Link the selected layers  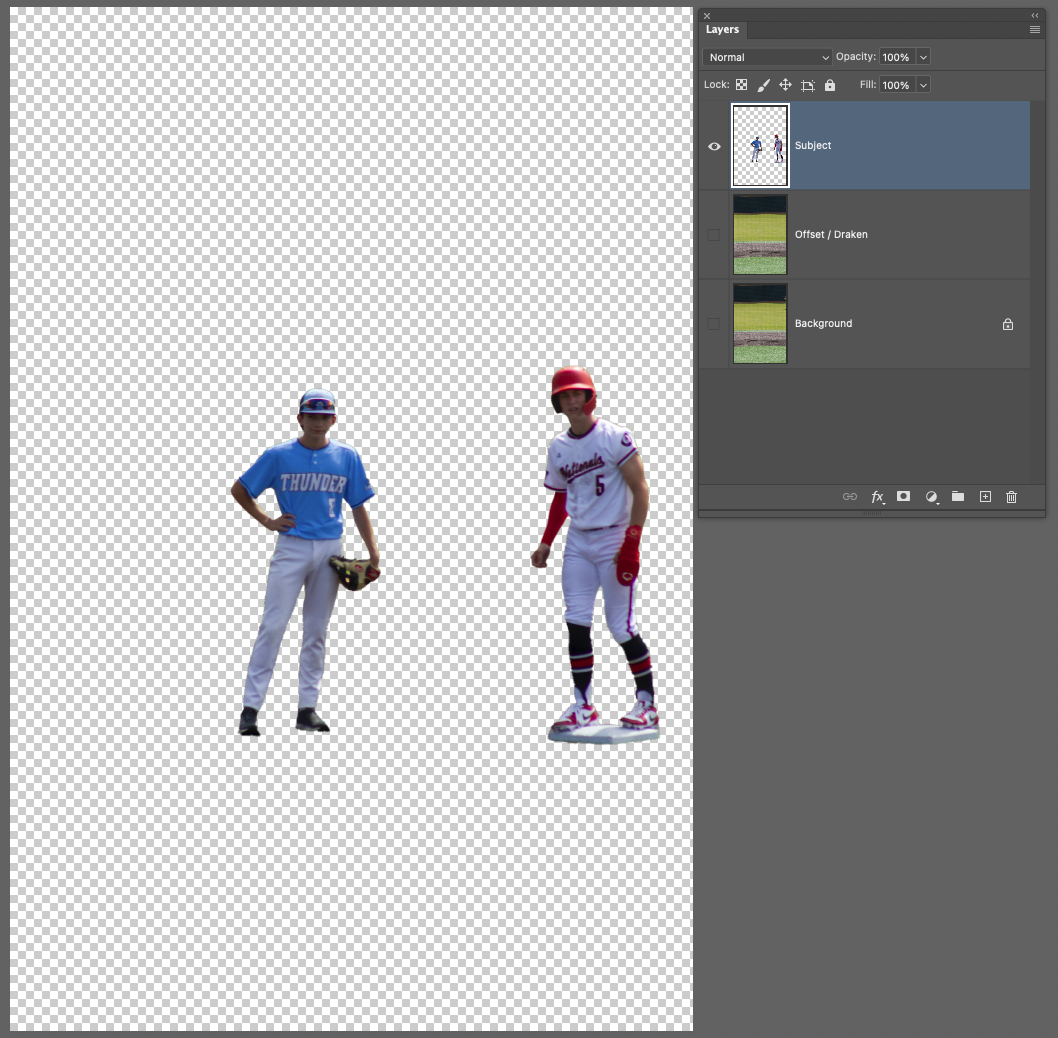coord(849,496)
